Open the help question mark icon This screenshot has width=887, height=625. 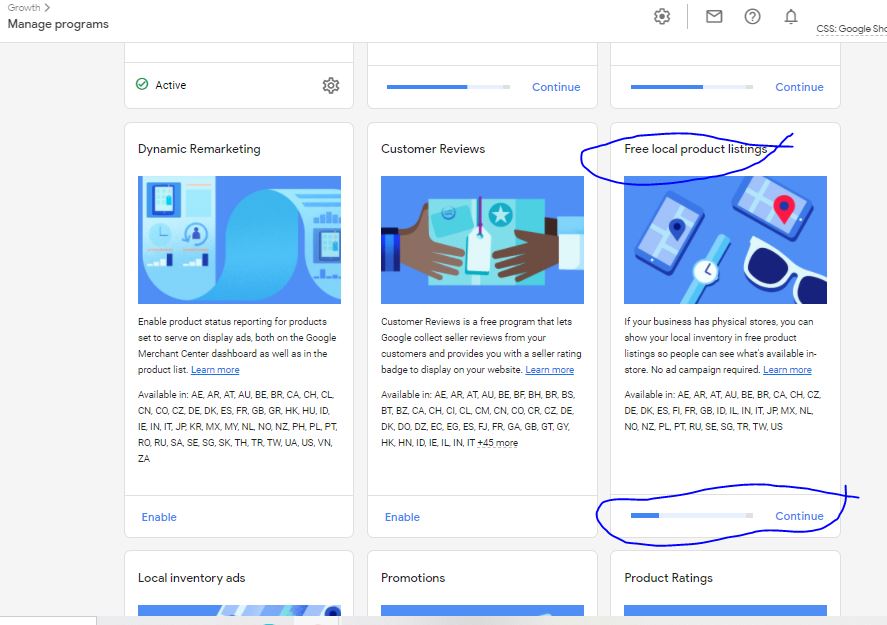pos(752,16)
